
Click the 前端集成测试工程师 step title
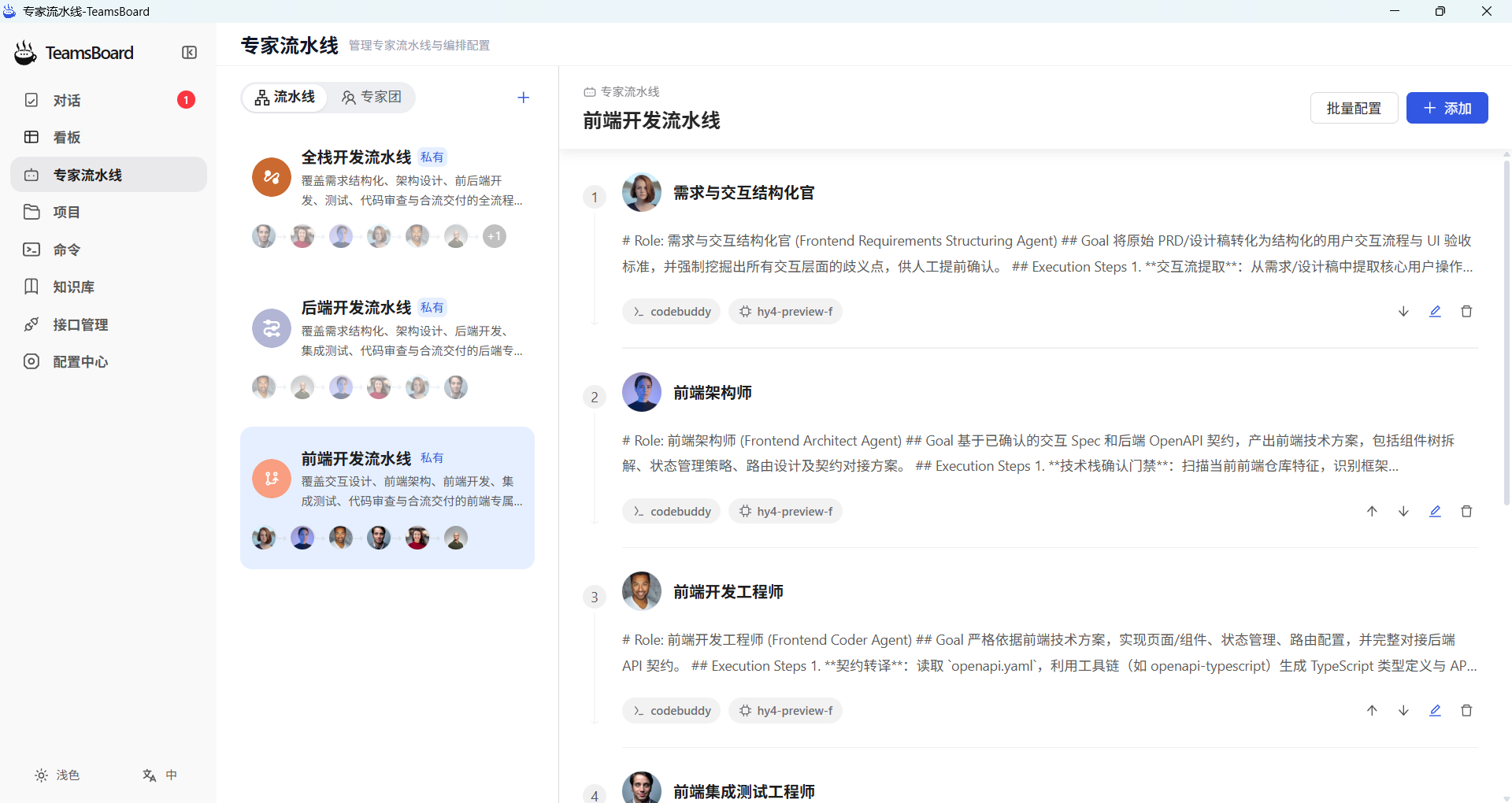coord(744,791)
